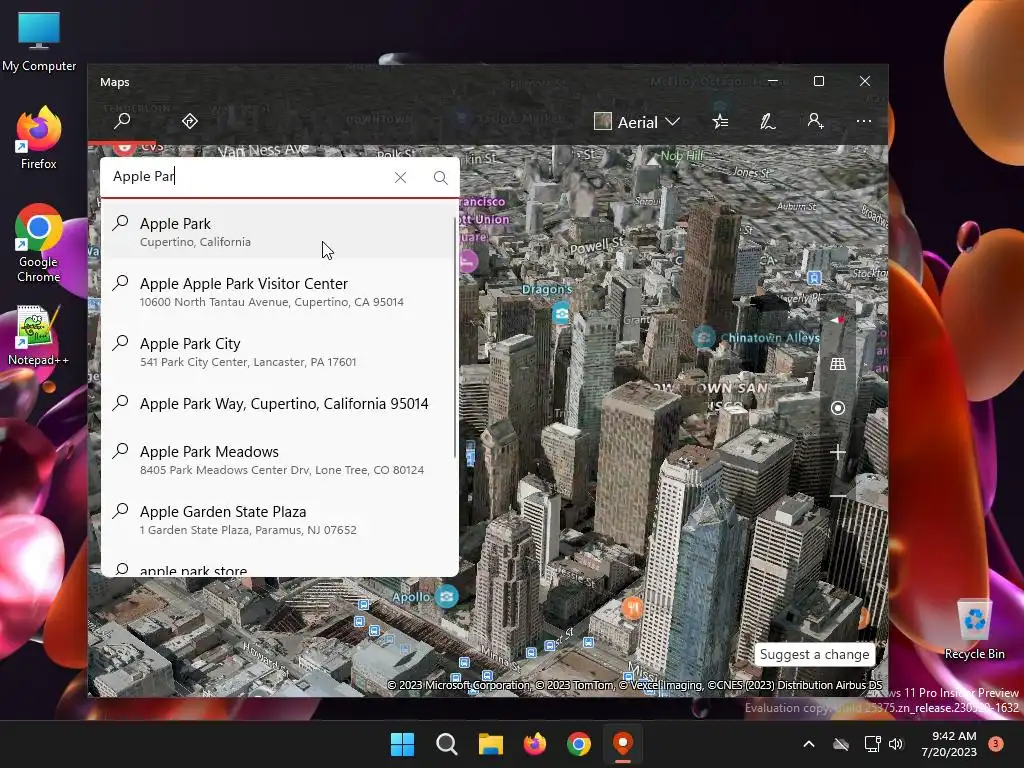Open the clock showing 9:42 AM
Image resolution: width=1024 pixels, height=768 pixels.
pos(949,744)
